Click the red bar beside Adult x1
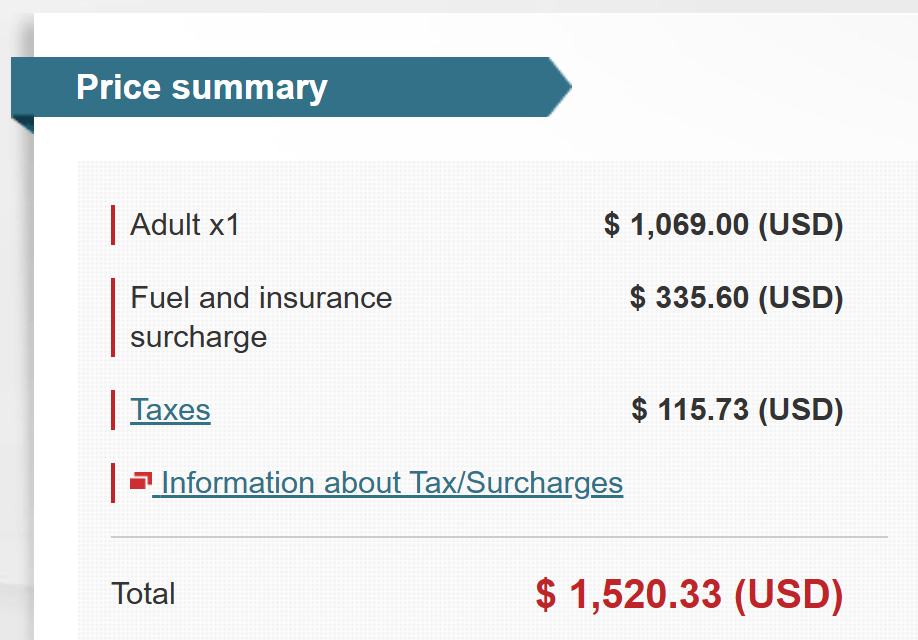The height and width of the screenshot is (640, 918). [113, 225]
